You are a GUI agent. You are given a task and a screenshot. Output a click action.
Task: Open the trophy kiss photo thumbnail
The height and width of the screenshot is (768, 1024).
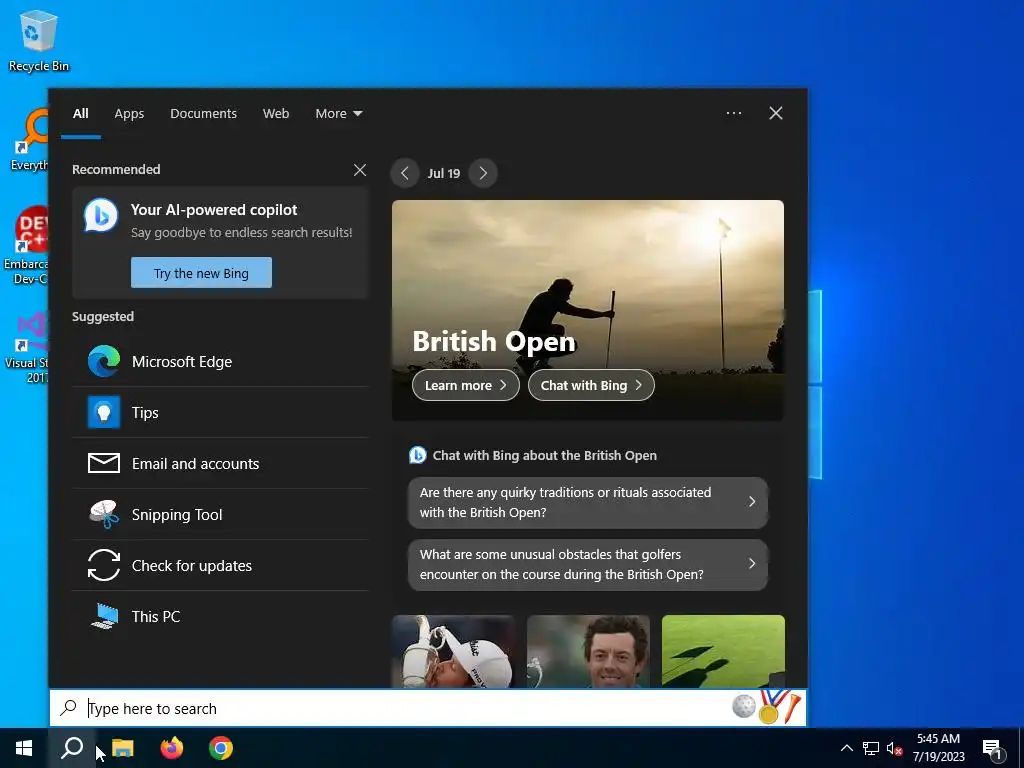pos(453,651)
